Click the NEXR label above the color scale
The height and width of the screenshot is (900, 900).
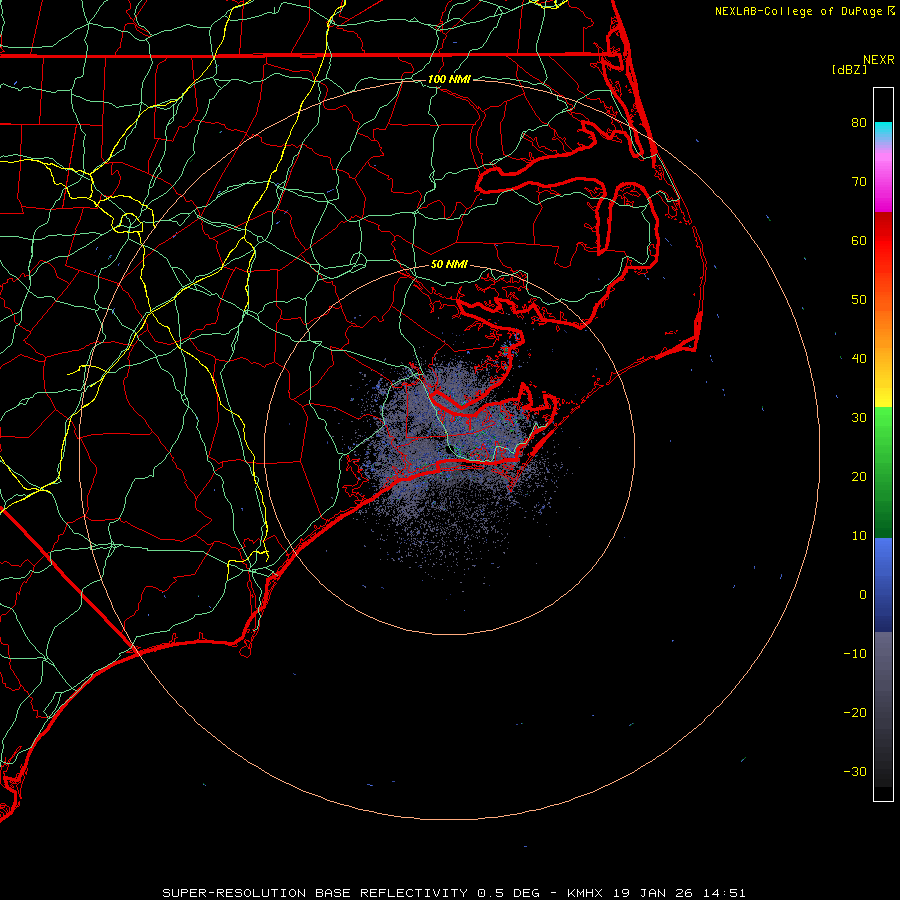tap(878, 59)
